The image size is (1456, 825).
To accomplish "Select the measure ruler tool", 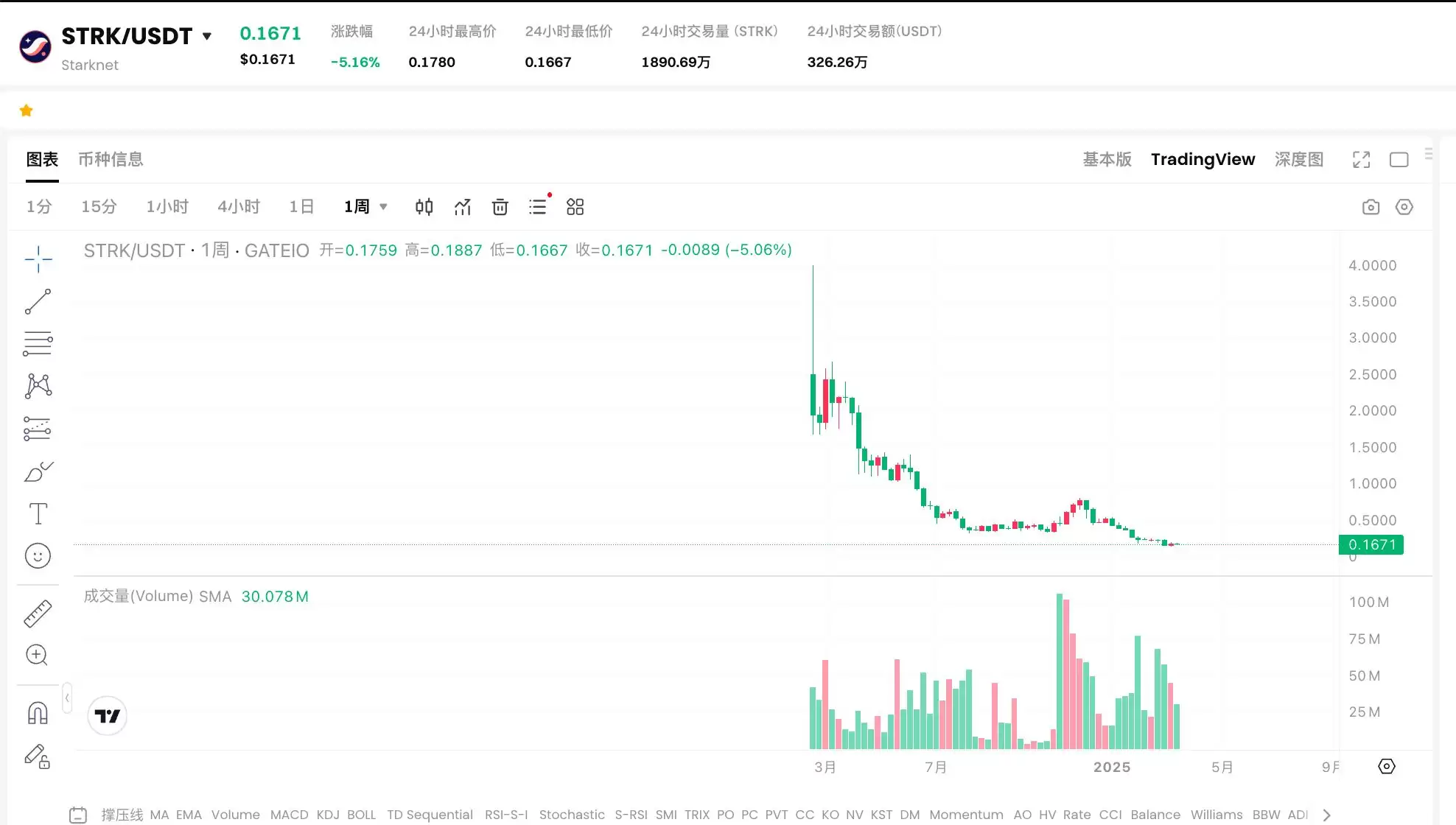I will tap(38, 612).
